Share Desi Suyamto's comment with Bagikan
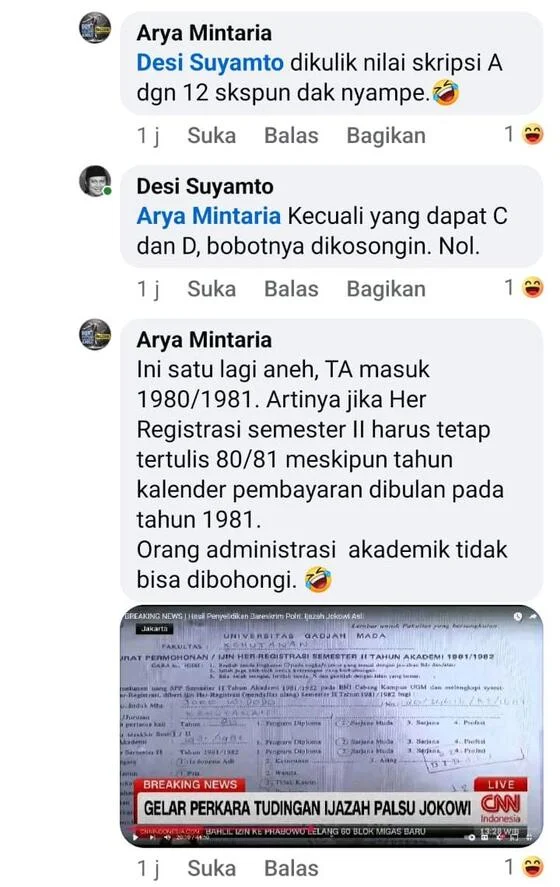This screenshot has width=560, height=887. (386, 289)
